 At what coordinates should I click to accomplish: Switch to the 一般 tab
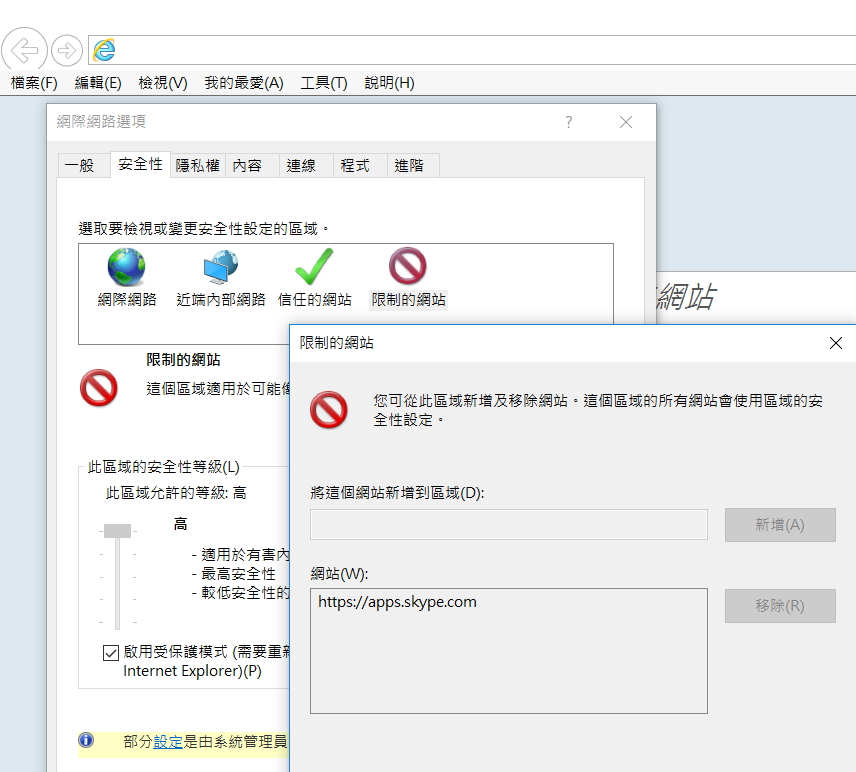[84, 165]
